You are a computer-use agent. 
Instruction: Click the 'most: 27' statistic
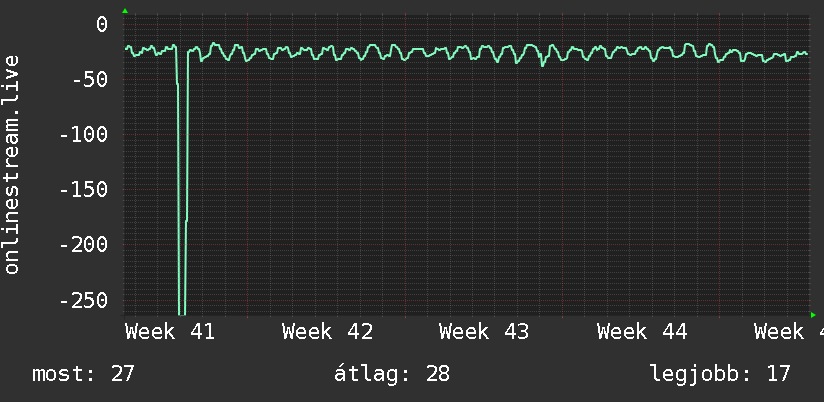click(x=84, y=374)
